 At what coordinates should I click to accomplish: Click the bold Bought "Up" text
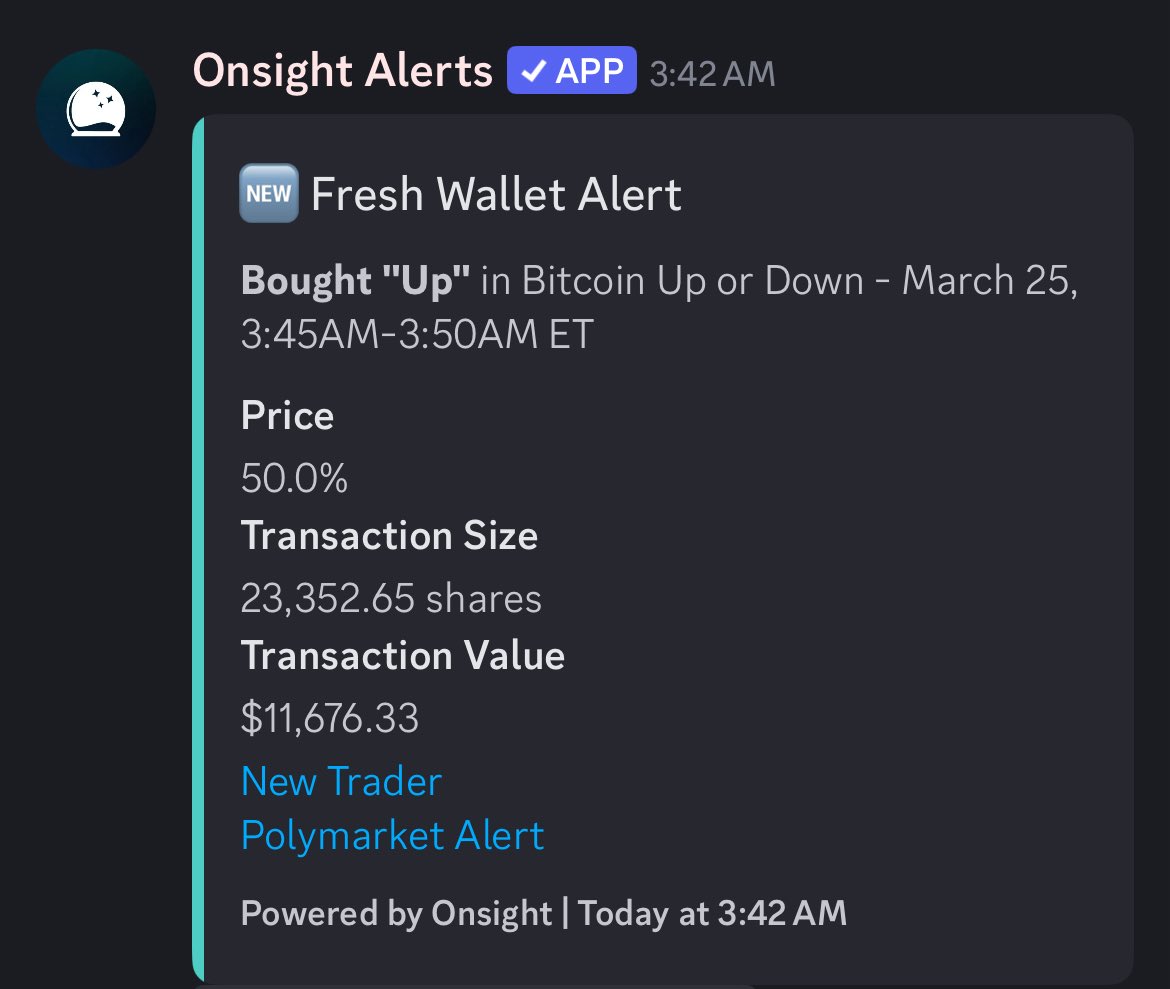tap(355, 281)
